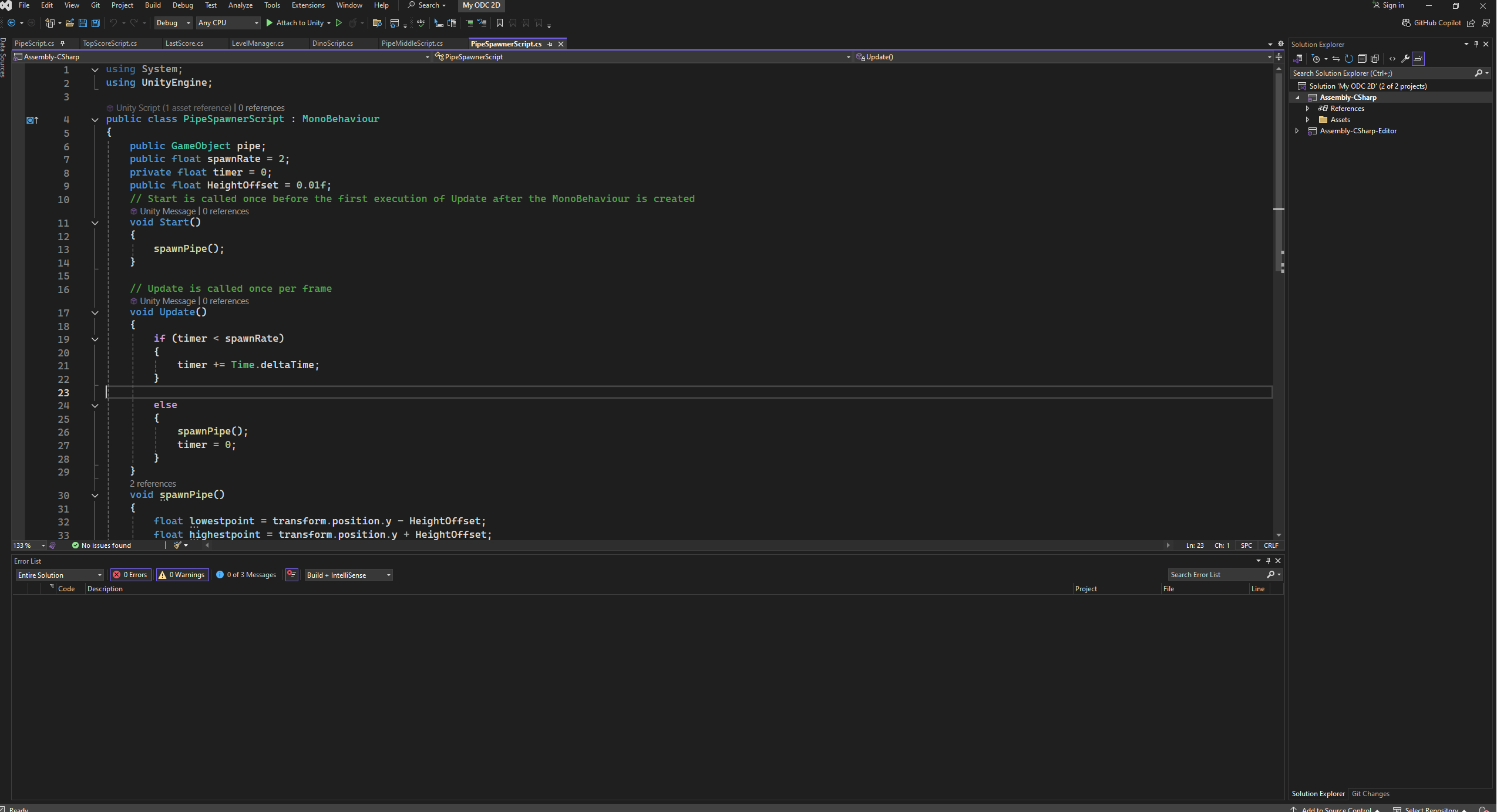Click the Save All toolbar icon
Screen dimensions: 1497x812
click(x=96, y=23)
